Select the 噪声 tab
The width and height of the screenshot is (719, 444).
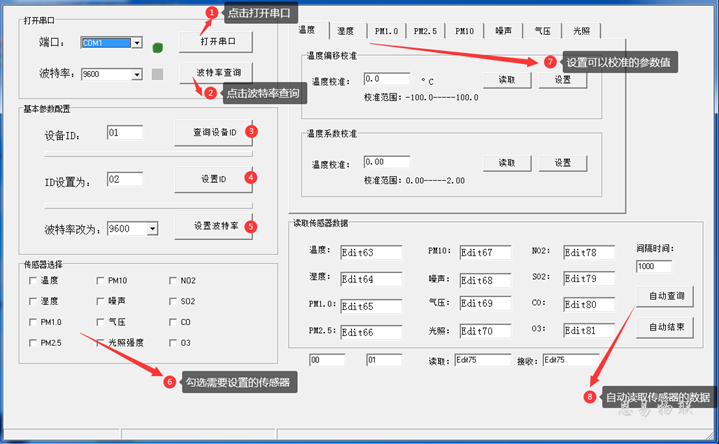click(504, 31)
